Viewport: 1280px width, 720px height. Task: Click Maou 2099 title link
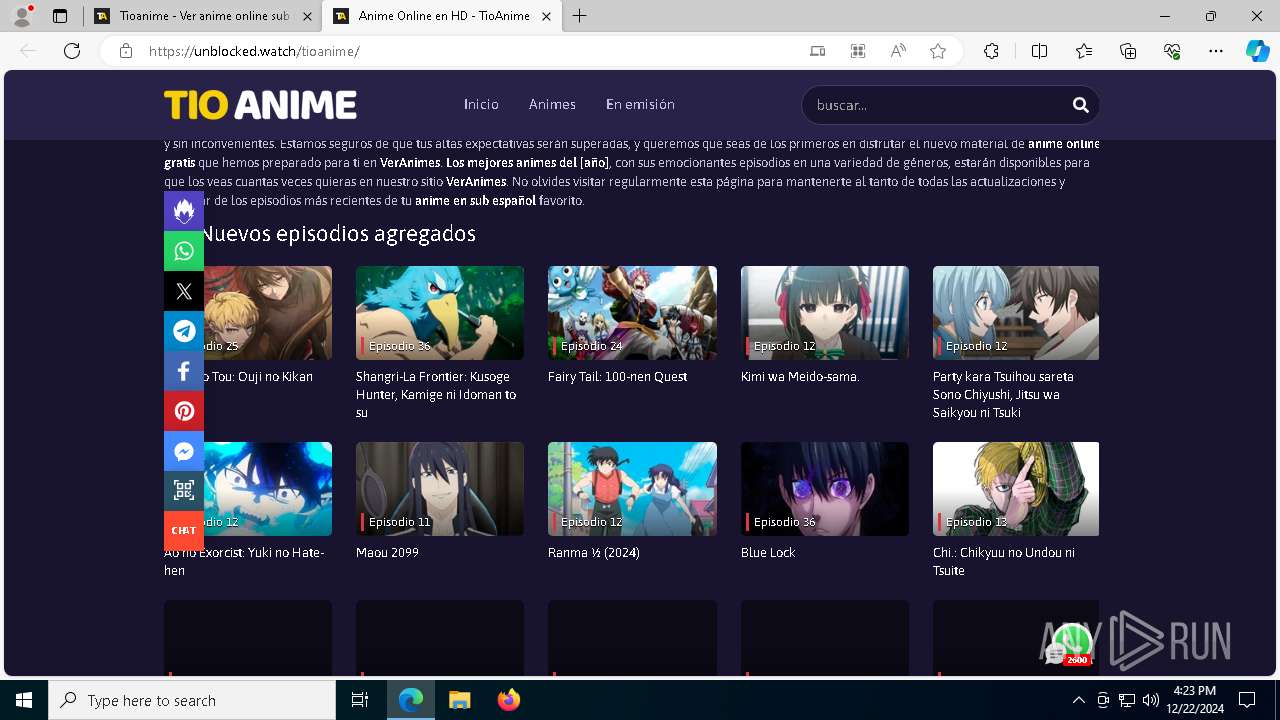(x=387, y=553)
